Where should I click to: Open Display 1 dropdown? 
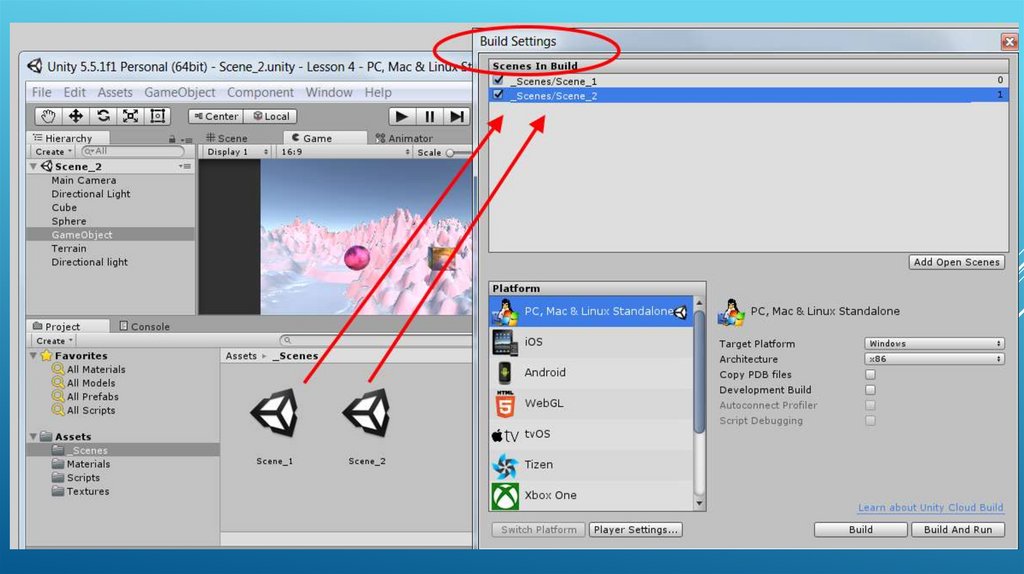tap(237, 151)
